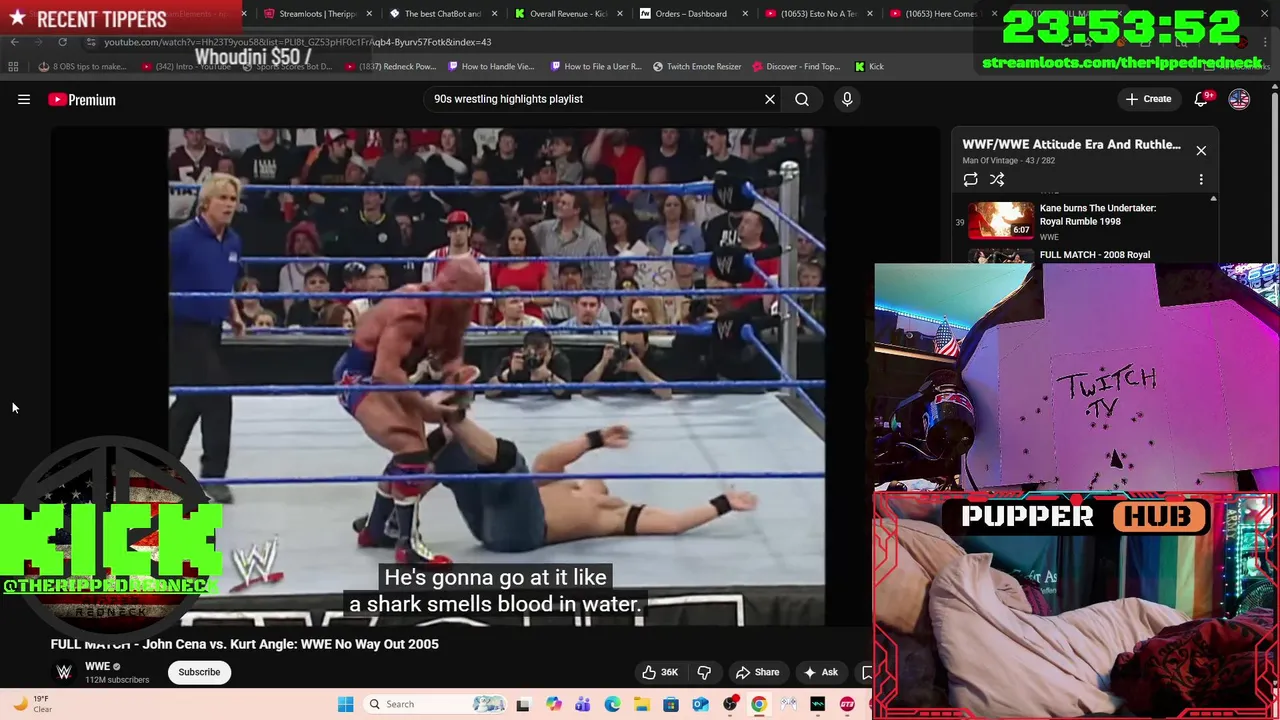This screenshot has width=1280, height=720.
Task: Open Microsoft Store taskbar icon
Action: [x=671, y=704]
